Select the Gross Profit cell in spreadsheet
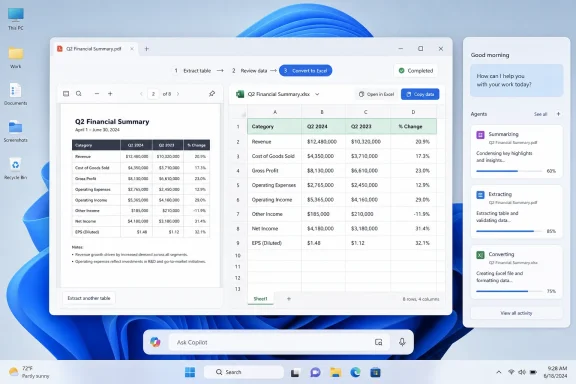The width and height of the screenshot is (576, 384). (274, 171)
